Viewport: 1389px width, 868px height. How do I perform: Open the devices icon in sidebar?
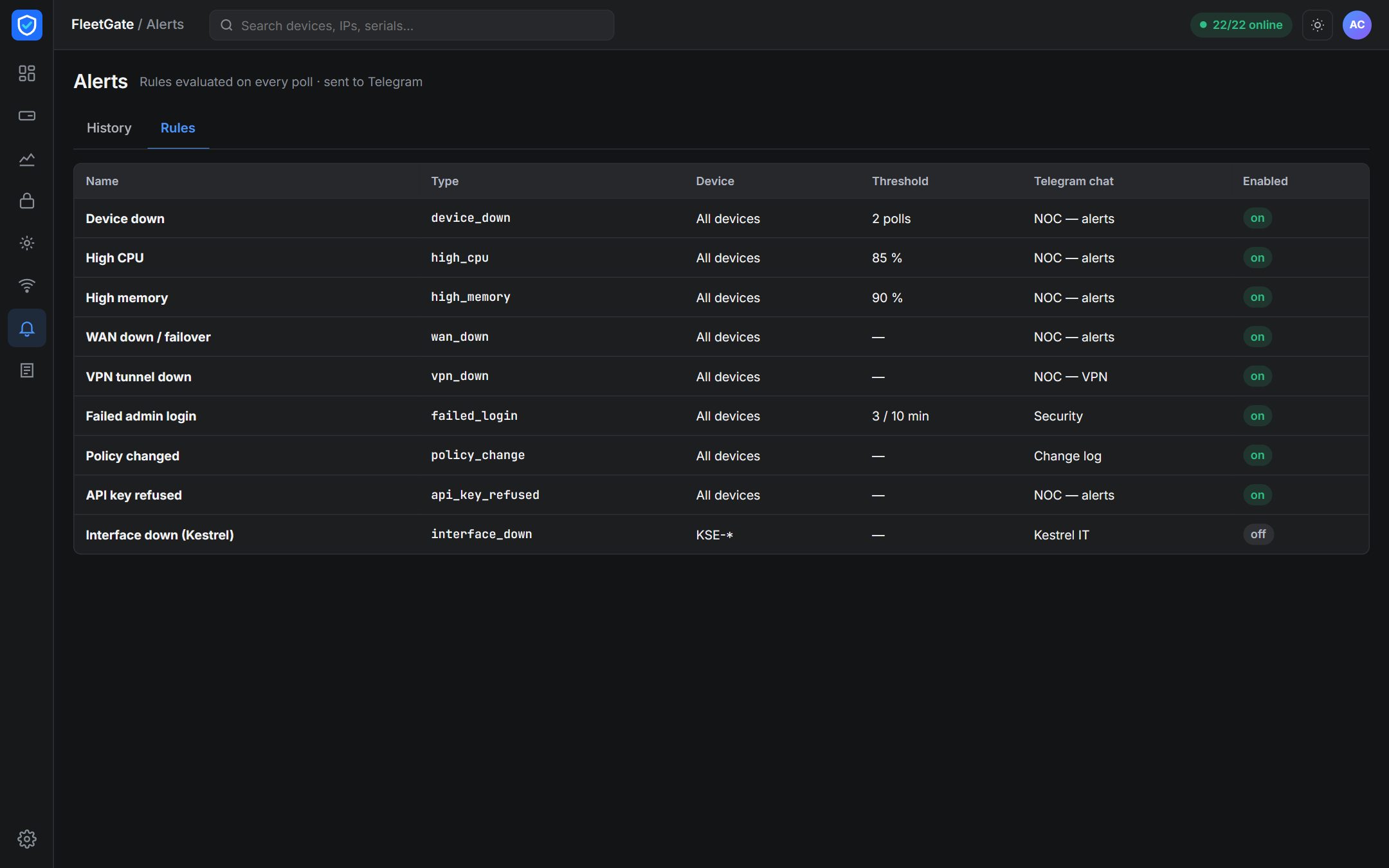pos(27,116)
